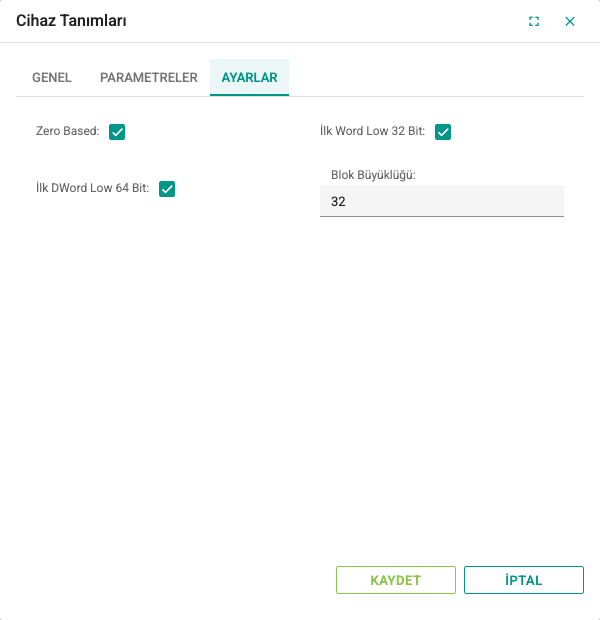The width and height of the screenshot is (600, 620).
Task: Click the Blok Büyüklüğü field label
Action: tap(373, 175)
